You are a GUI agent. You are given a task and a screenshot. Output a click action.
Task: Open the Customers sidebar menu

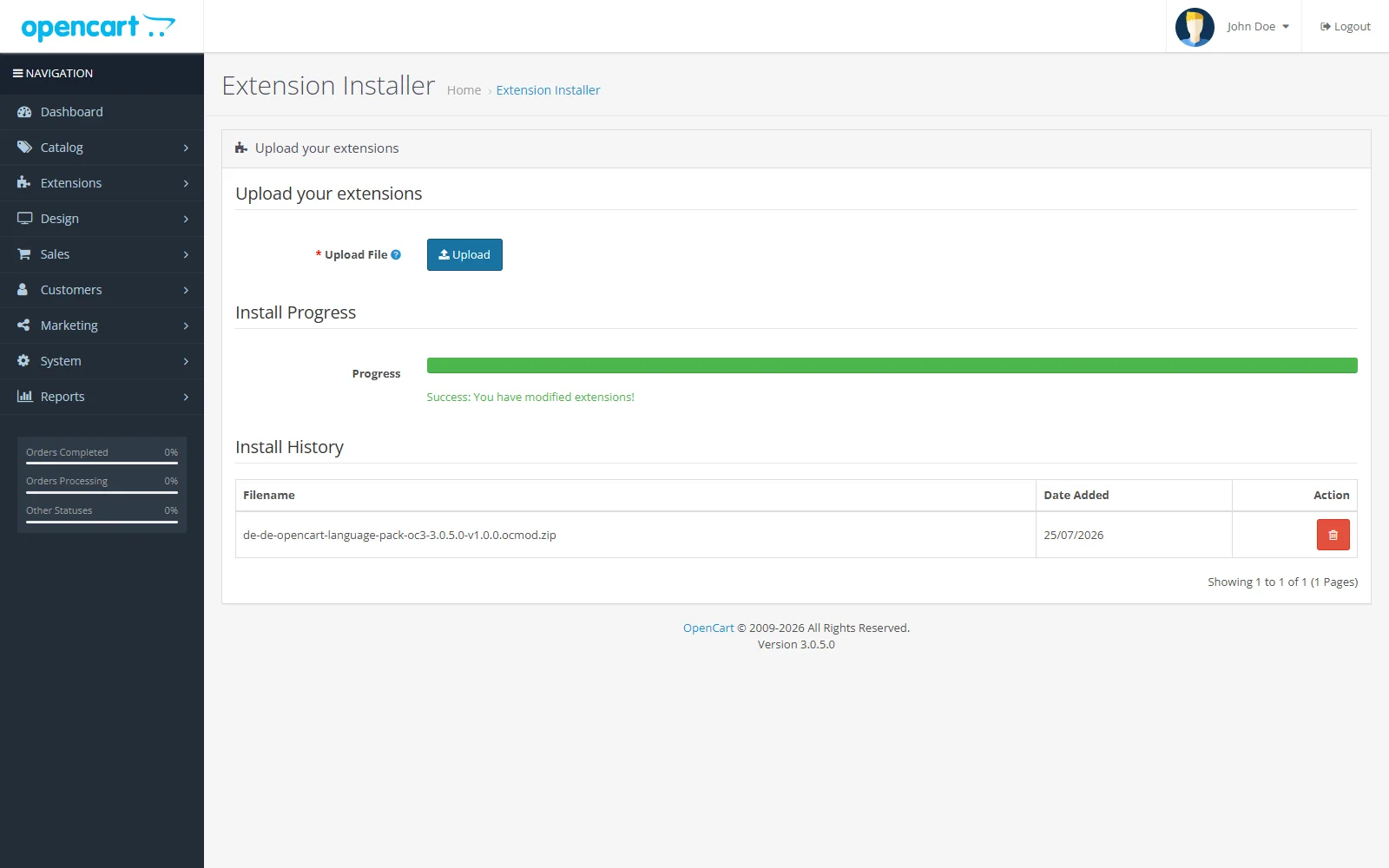pos(102,290)
